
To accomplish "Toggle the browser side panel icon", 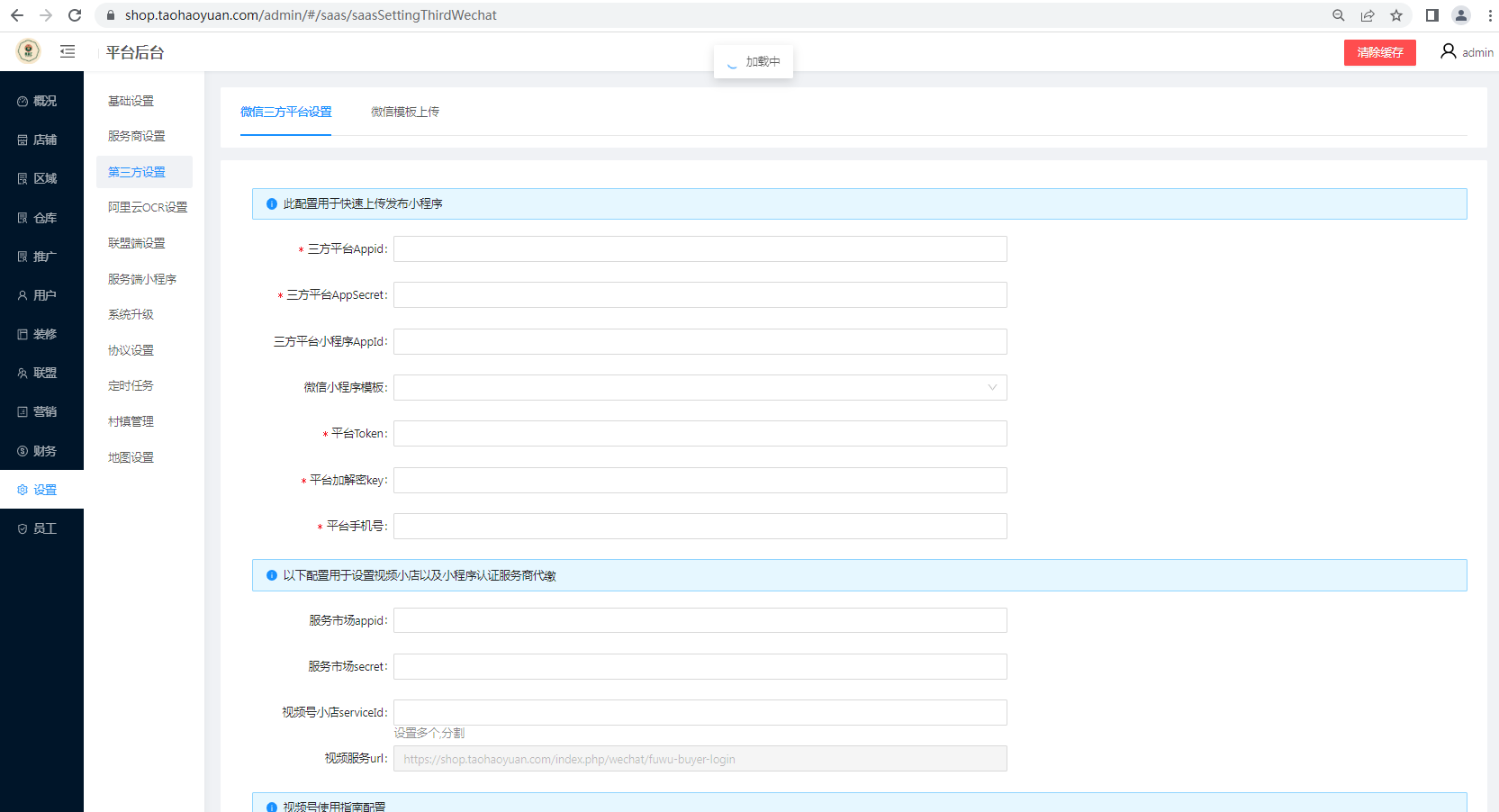I will pyautogui.click(x=1432, y=15).
